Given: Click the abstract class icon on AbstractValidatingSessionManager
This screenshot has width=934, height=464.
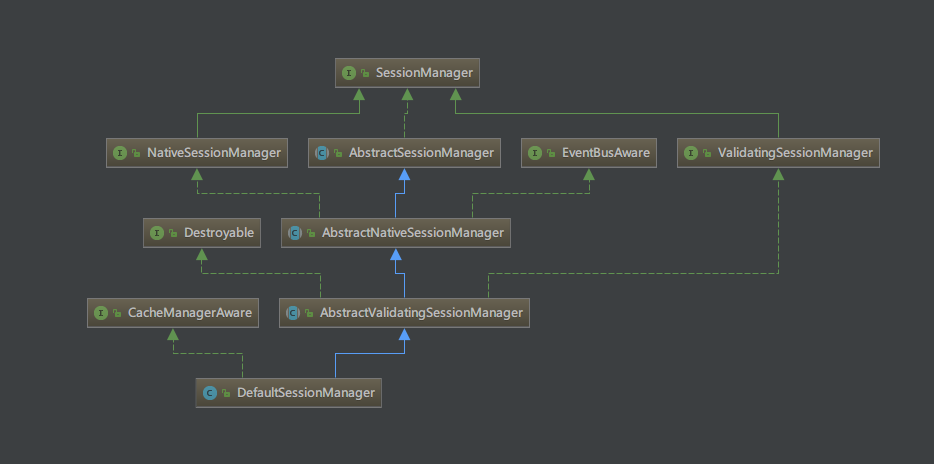Looking at the screenshot, I should coord(293,313).
